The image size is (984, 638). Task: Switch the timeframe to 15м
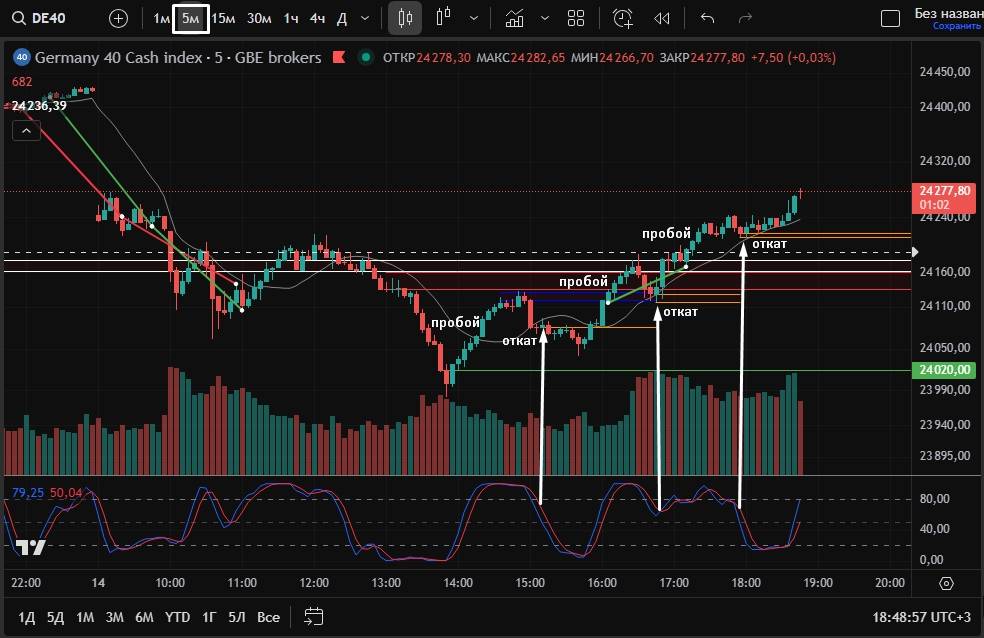pos(224,18)
